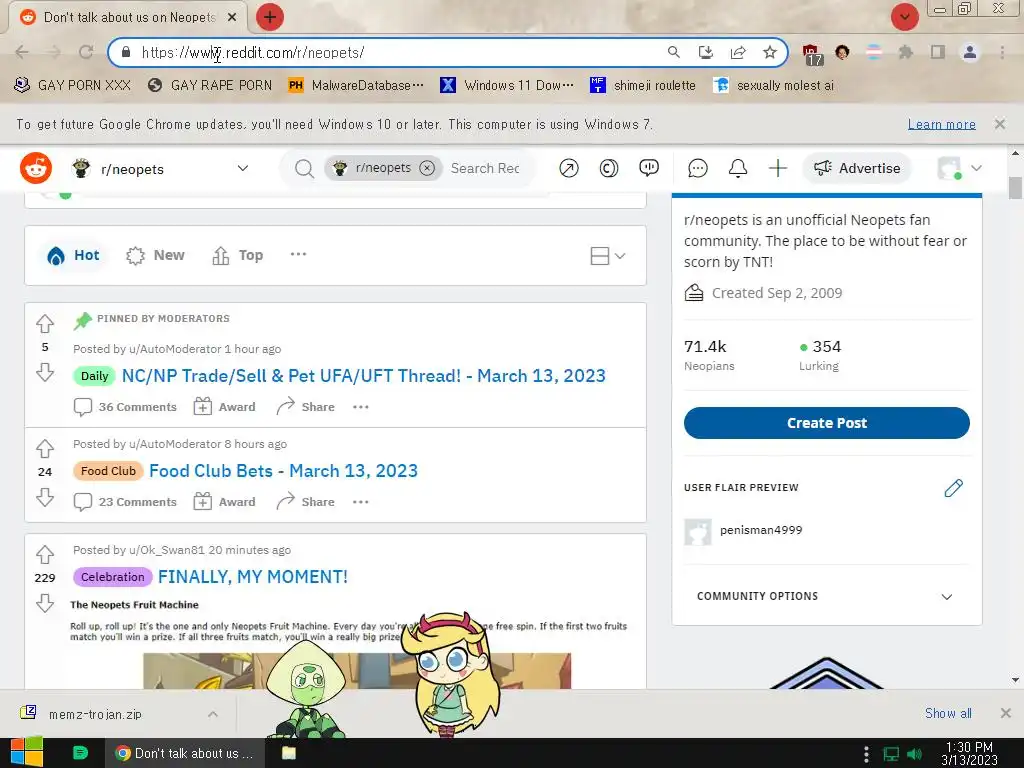This screenshot has width=1024, height=768.
Task: Open the Windows Start button
Action: point(25,753)
